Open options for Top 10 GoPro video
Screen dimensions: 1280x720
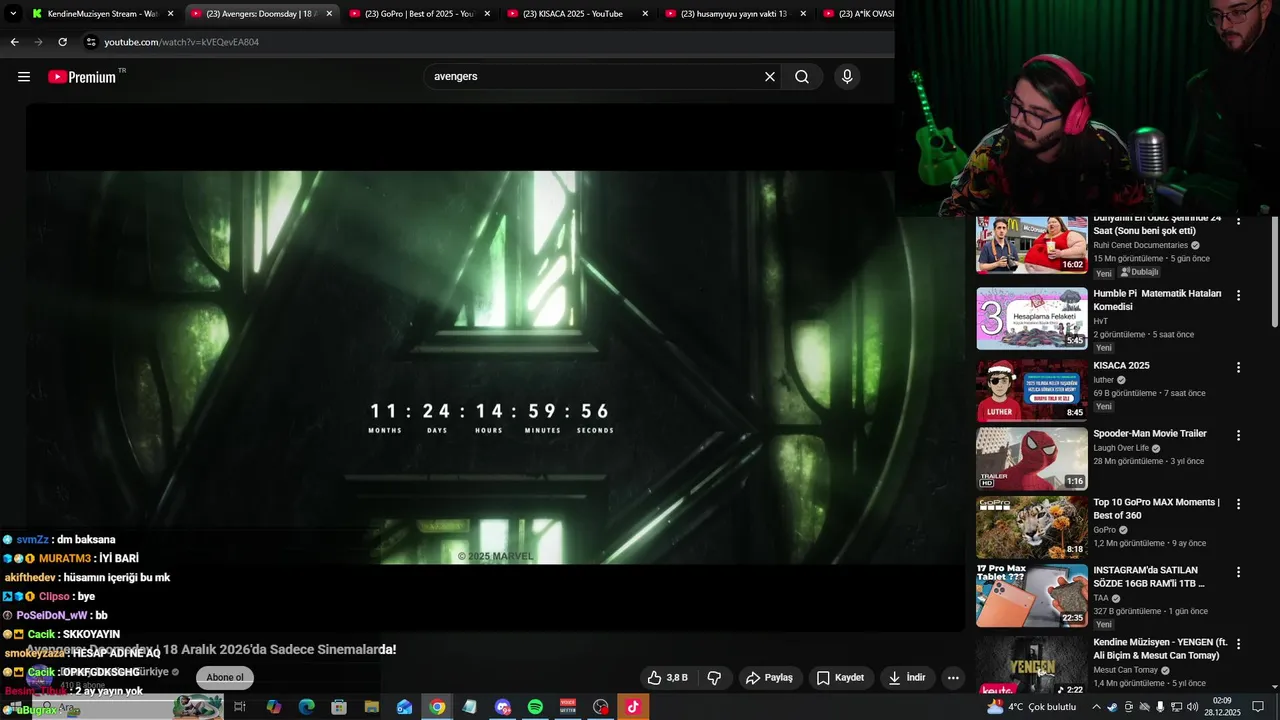(x=1238, y=504)
